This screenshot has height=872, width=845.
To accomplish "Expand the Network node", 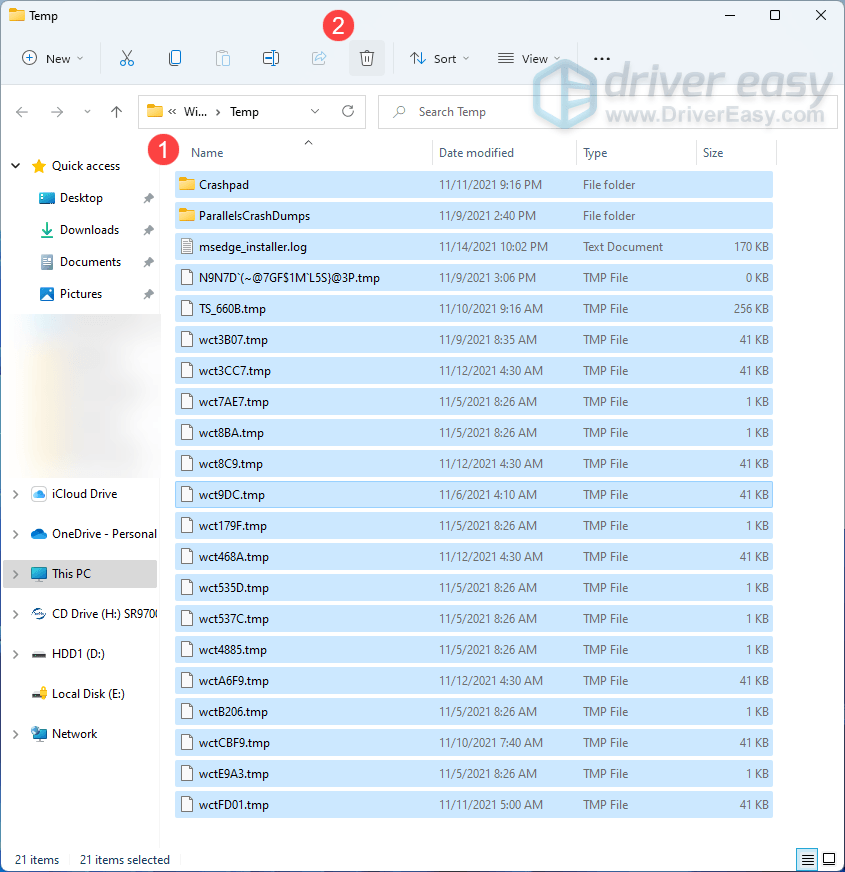I will (x=16, y=734).
